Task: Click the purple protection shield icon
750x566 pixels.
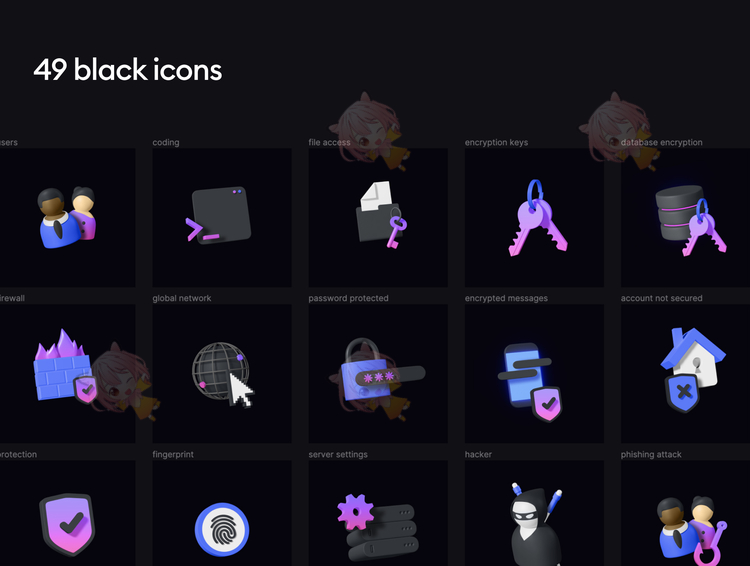Action: point(67,524)
